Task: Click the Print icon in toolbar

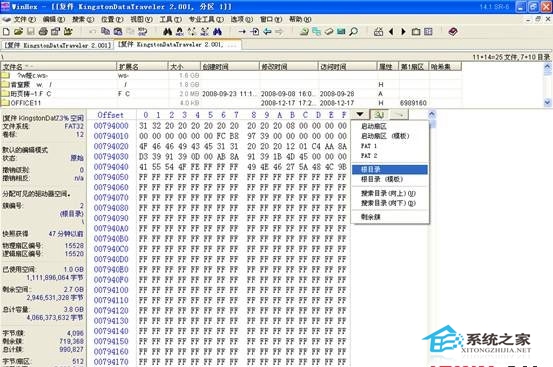Action: click(43, 32)
